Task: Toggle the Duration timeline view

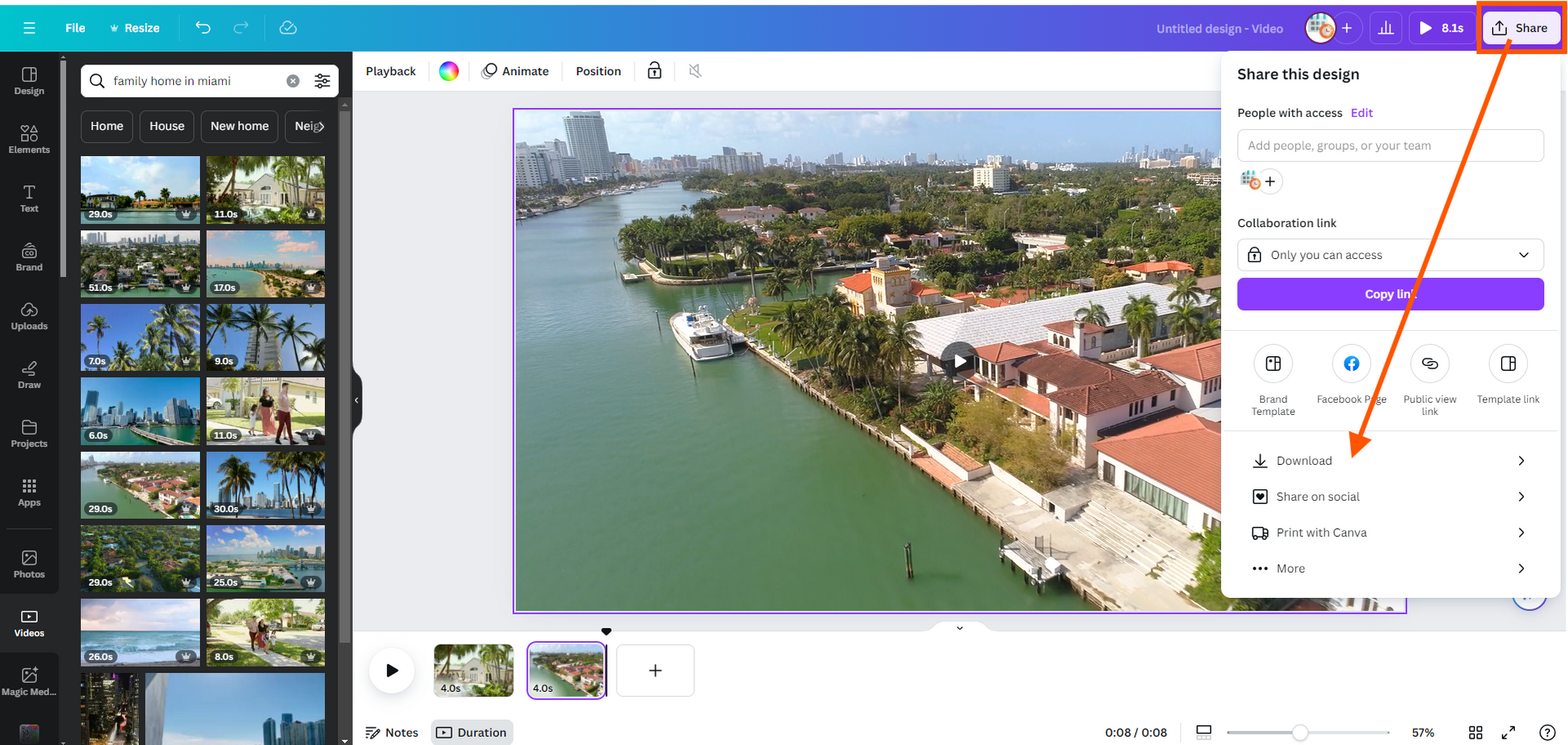Action: (x=472, y=732)
